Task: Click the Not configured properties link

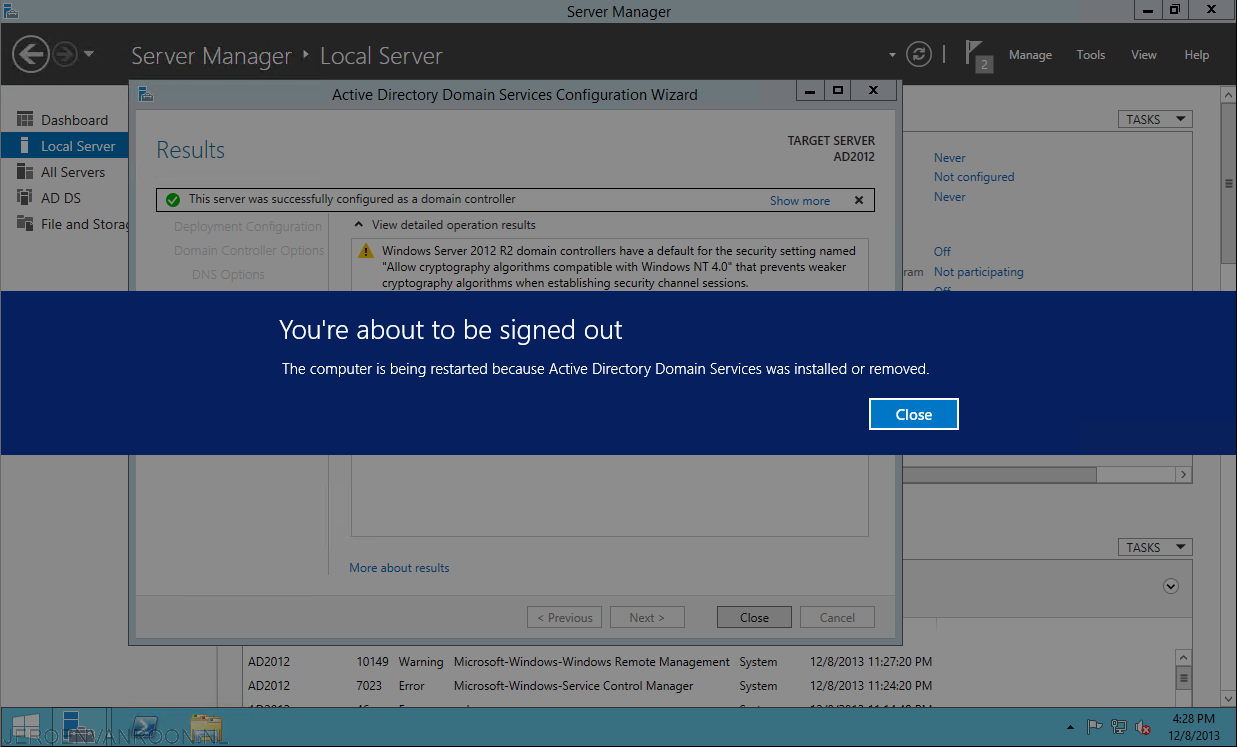Action: click(x=974, y=177)
